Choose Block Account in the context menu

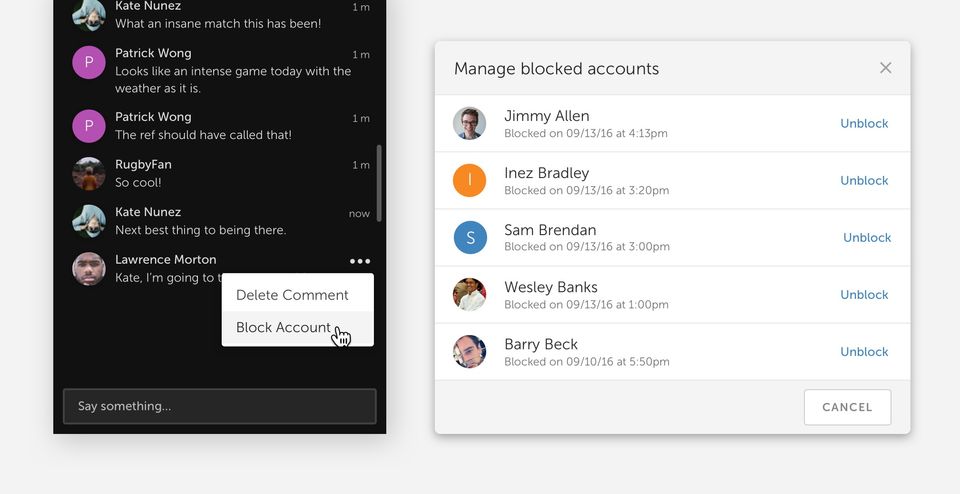tap(283, 327)
